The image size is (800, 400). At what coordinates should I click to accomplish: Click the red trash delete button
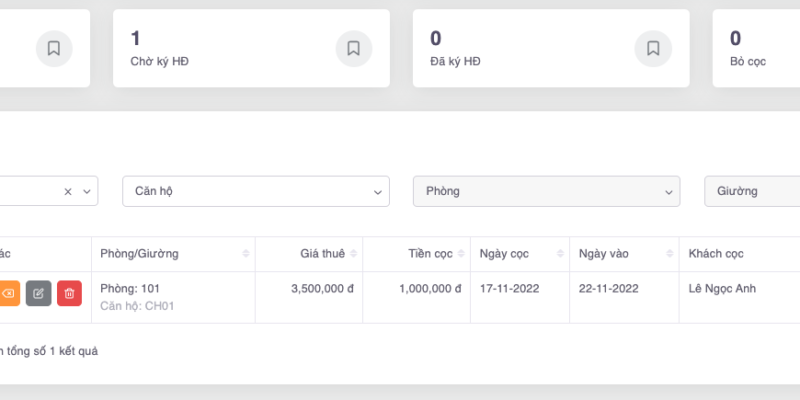click(69, 293)
